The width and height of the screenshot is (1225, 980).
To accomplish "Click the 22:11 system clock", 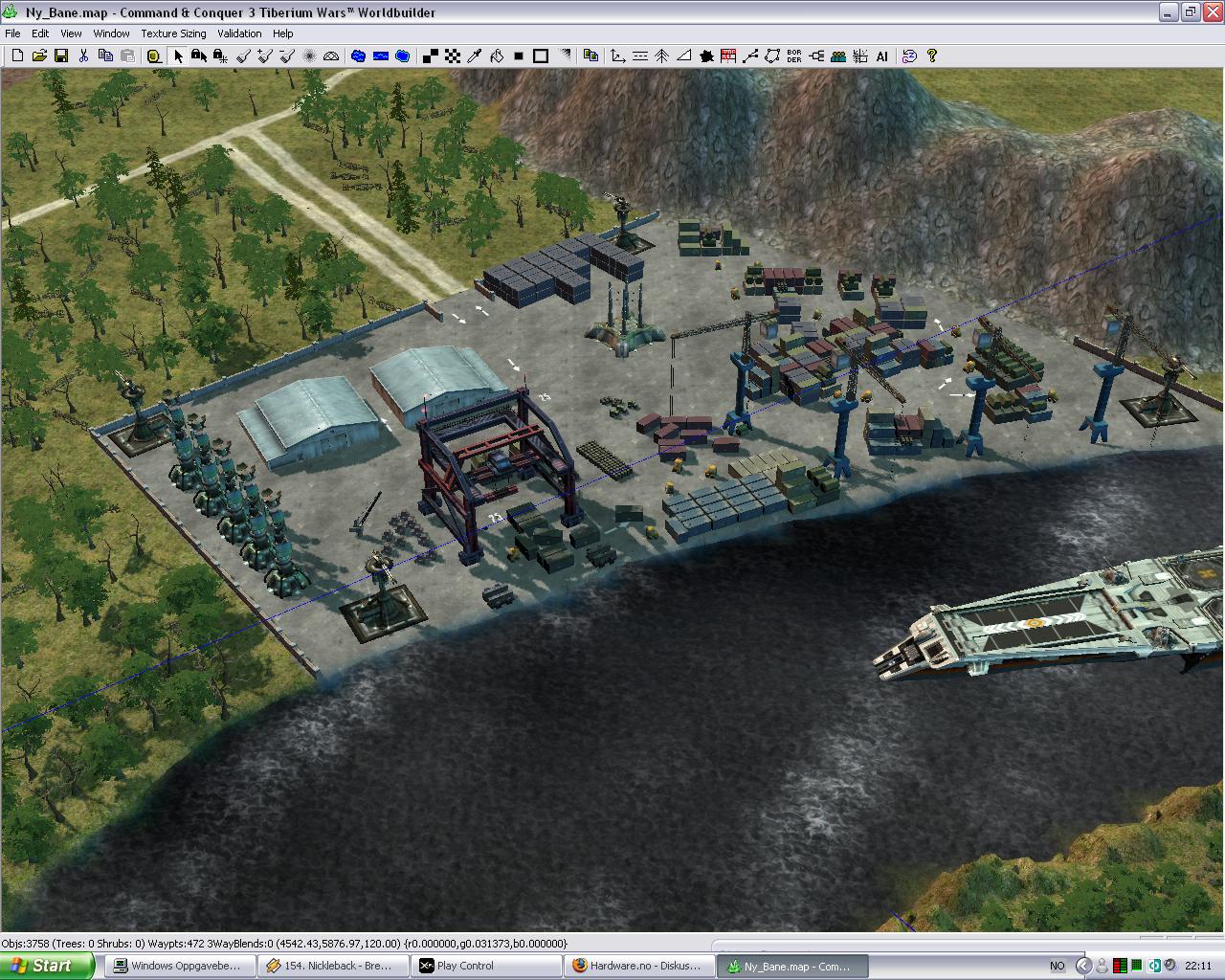I will (1197, 966).
